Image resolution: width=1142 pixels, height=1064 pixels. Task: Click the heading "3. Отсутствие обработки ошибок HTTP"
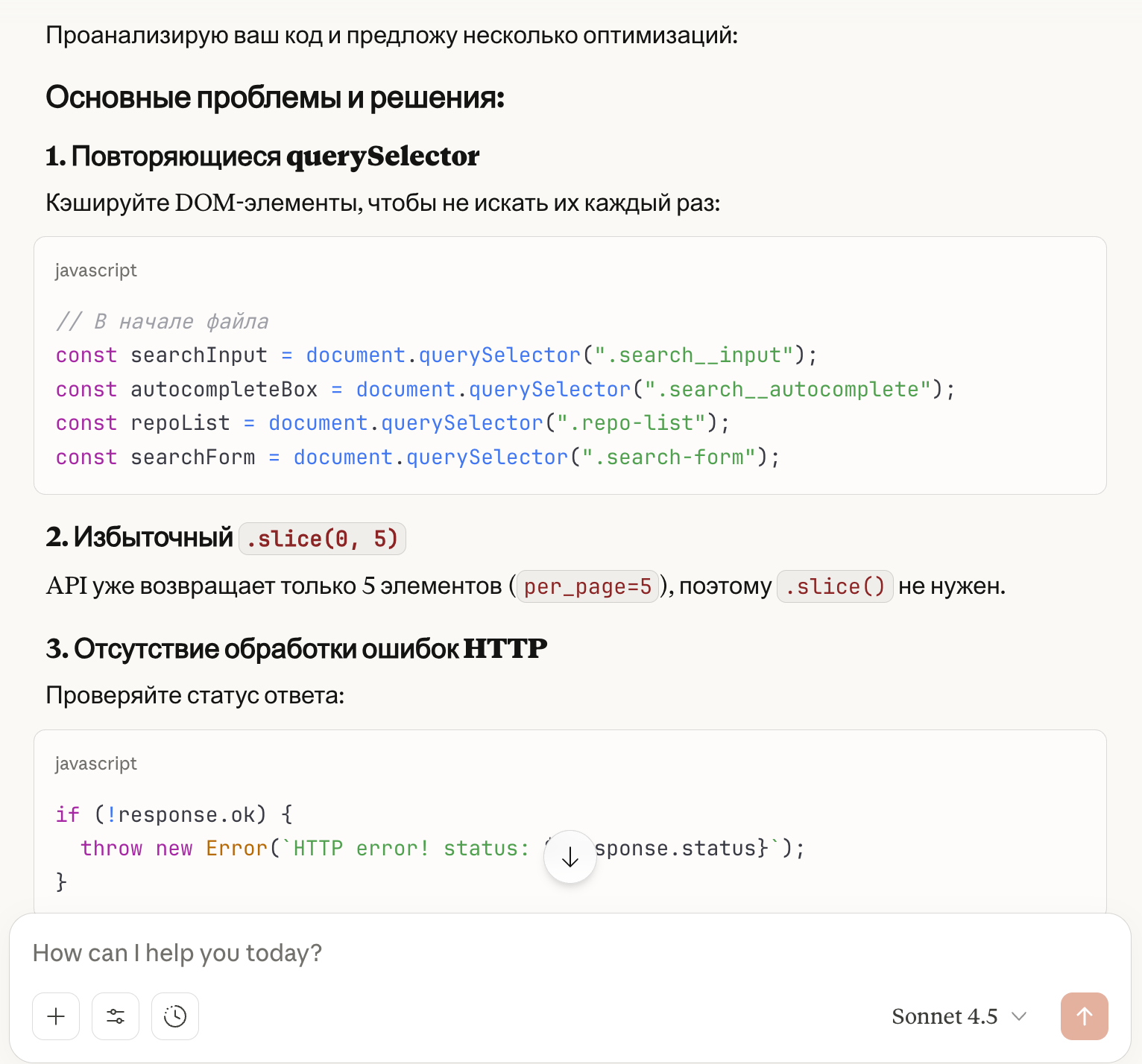(x=296, y=649)
